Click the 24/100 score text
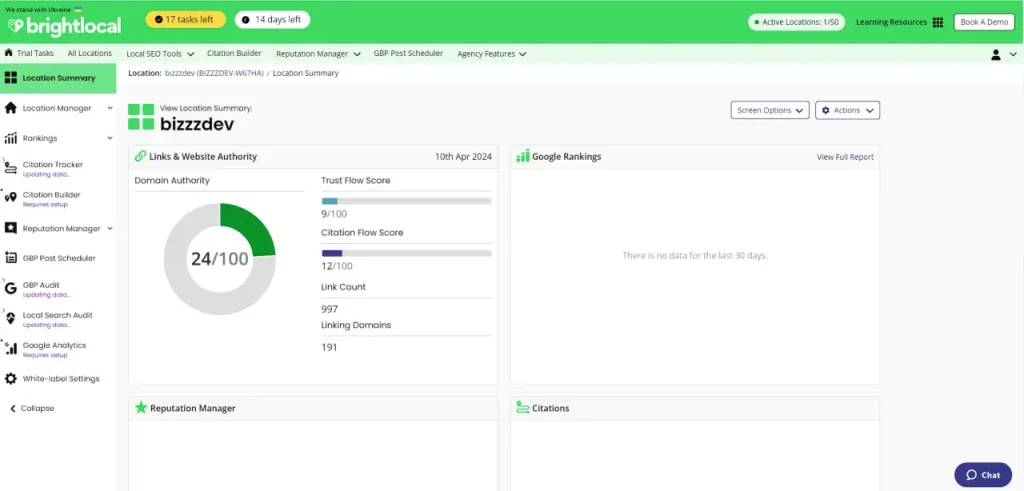The height and width of the screenshot is (491, 1024). [x=219, y=259]
